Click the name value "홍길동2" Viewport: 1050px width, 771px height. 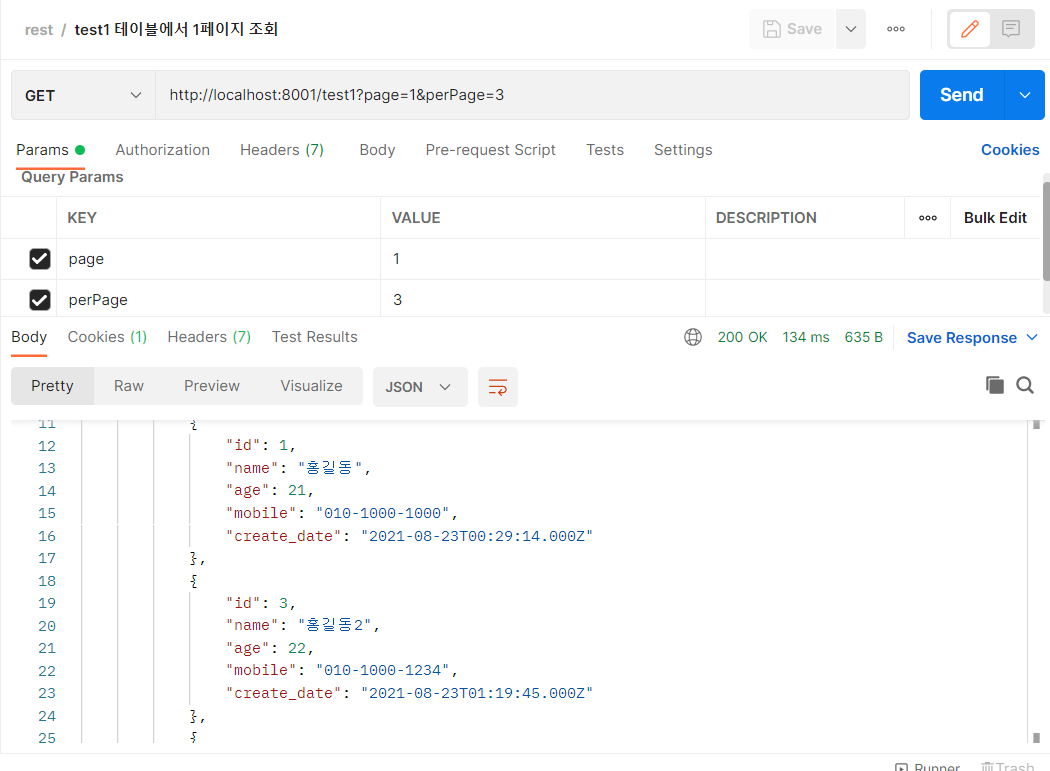pyautogui.click(x=335, y=625)
